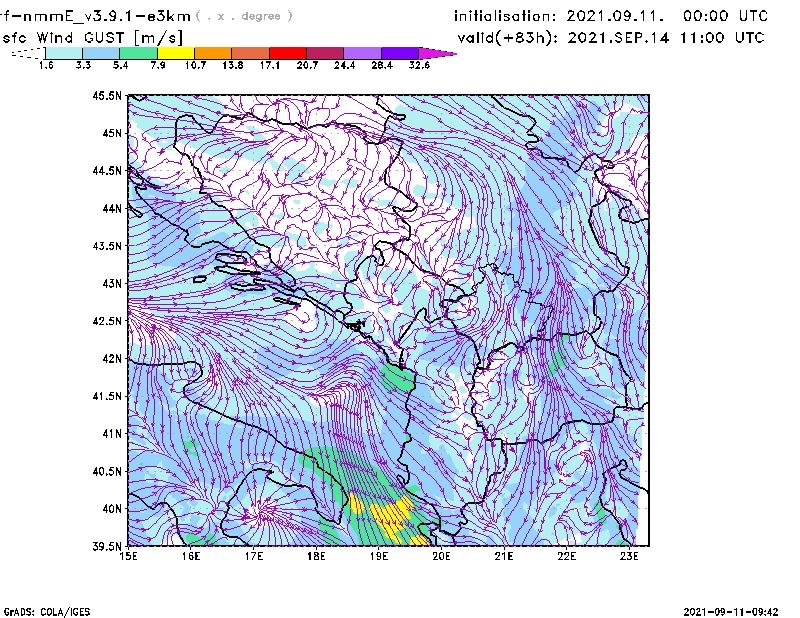
Task: Select the legend value 10.7
Action: [195, 65]
